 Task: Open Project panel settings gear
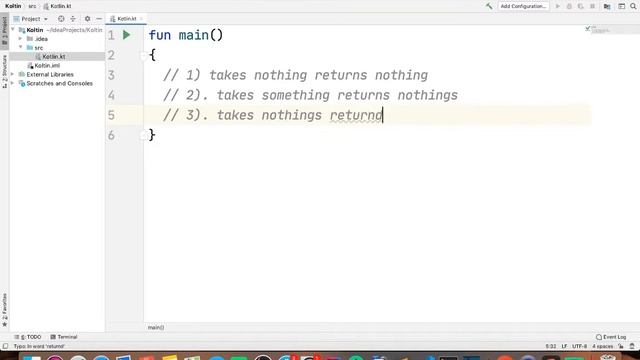click(x=87, y=19)
